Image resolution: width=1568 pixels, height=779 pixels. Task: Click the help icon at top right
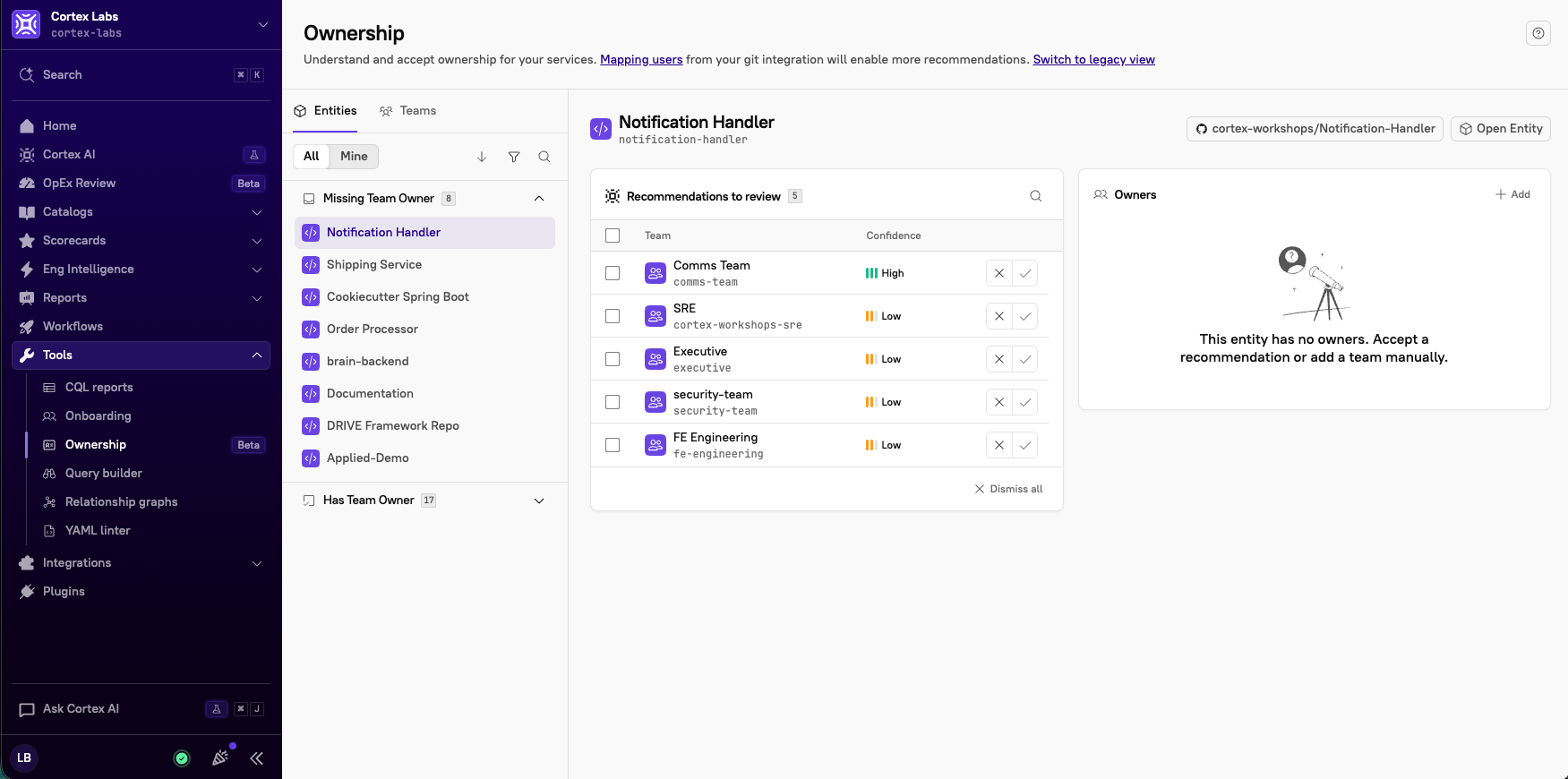(x=1538, y=33)
